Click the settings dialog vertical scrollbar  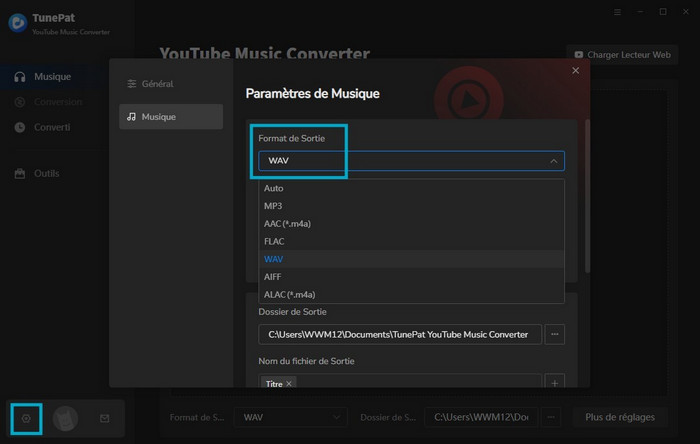tap(588, 196)
